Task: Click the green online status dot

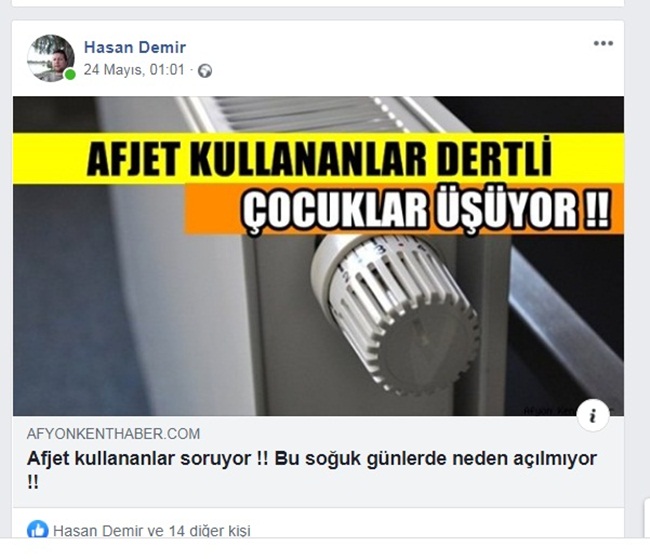Action: pos(70,75)
